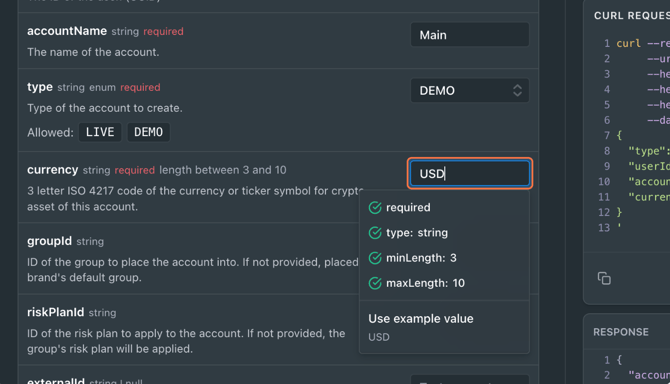Viewport: 670px width, 384px height.
Task: Click the USD example value text
Action: point(379,337)
